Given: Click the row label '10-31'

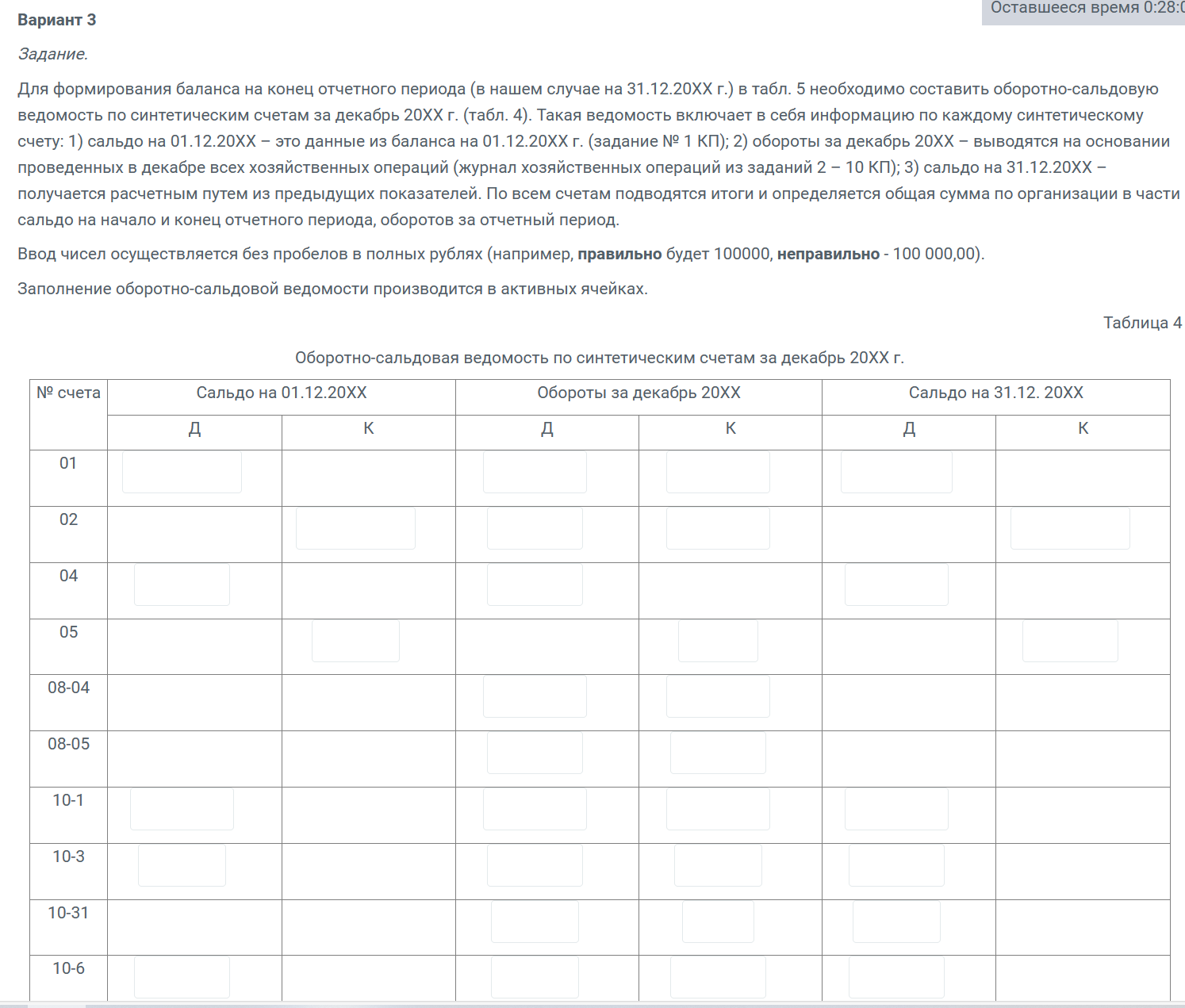Looking at the screenshot, I should pos(68,913).
